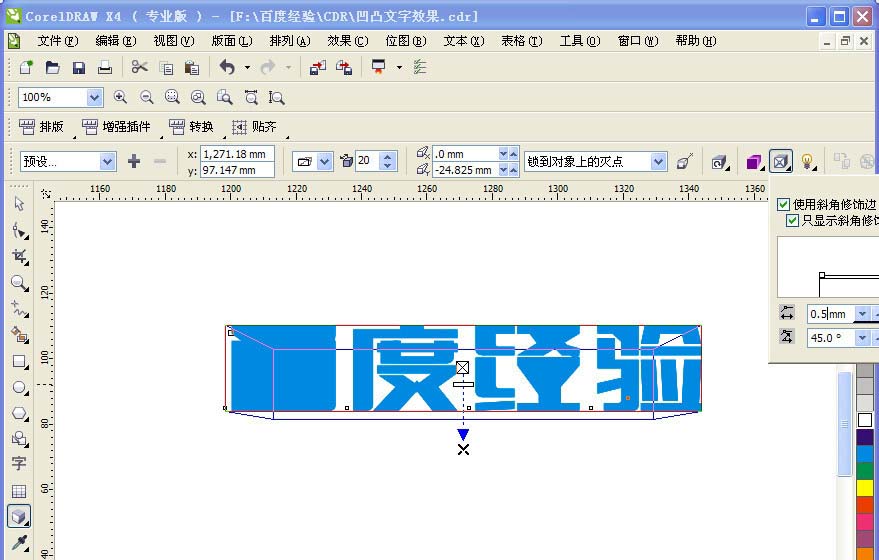
Task: Open extrusion color options
Action: tap(754, 162)
